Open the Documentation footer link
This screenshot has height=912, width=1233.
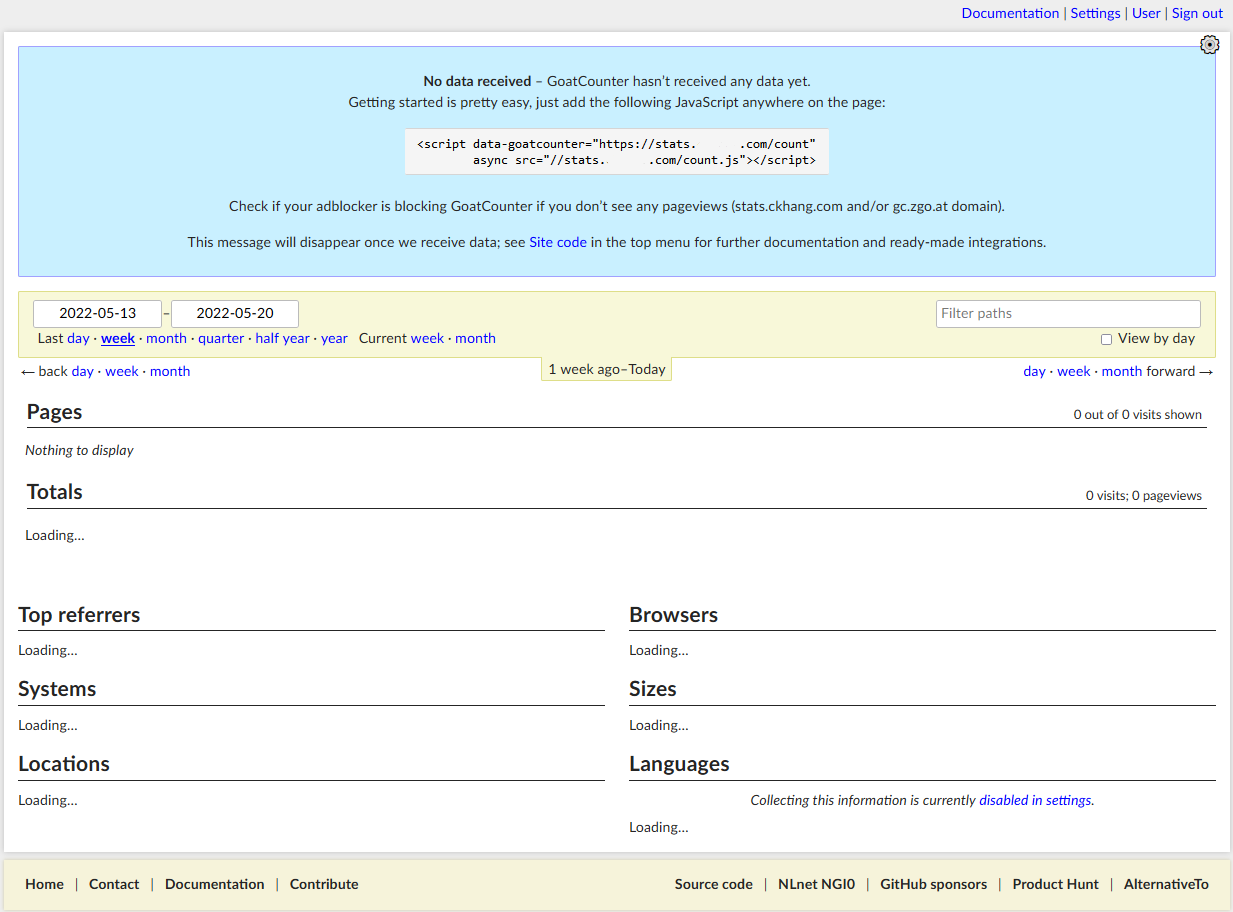tap(215, 884)
